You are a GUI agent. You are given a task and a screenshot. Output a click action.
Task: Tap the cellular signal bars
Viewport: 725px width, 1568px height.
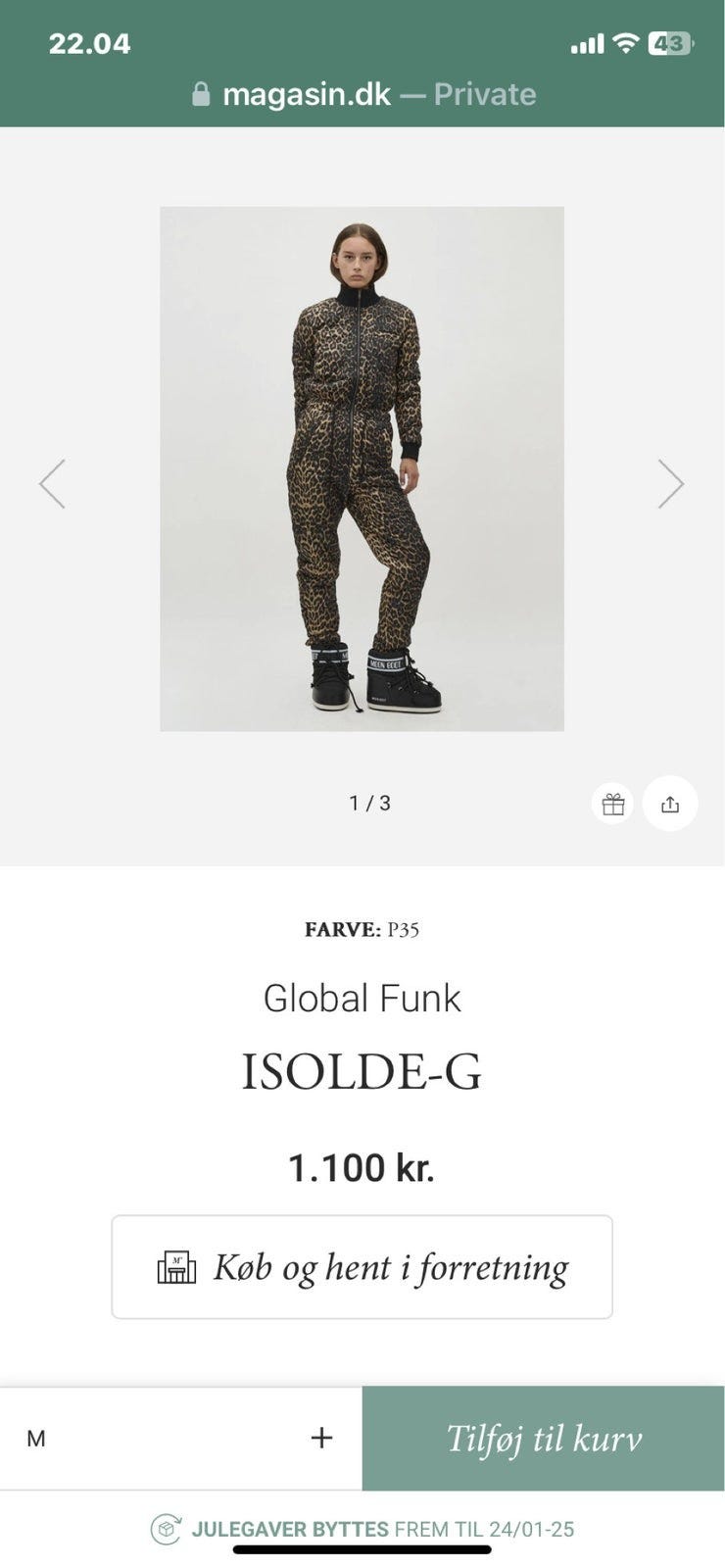tap(587, 44)
